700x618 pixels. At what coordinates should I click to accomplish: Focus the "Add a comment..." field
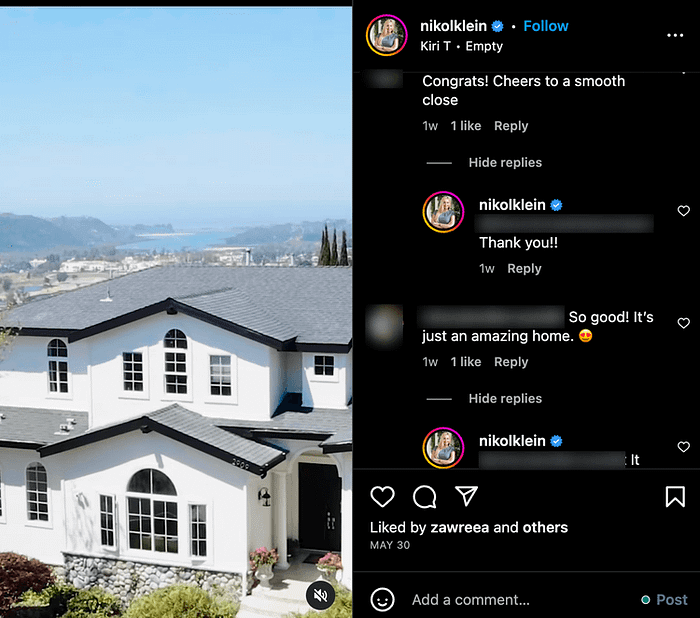(x=522, y=599)
